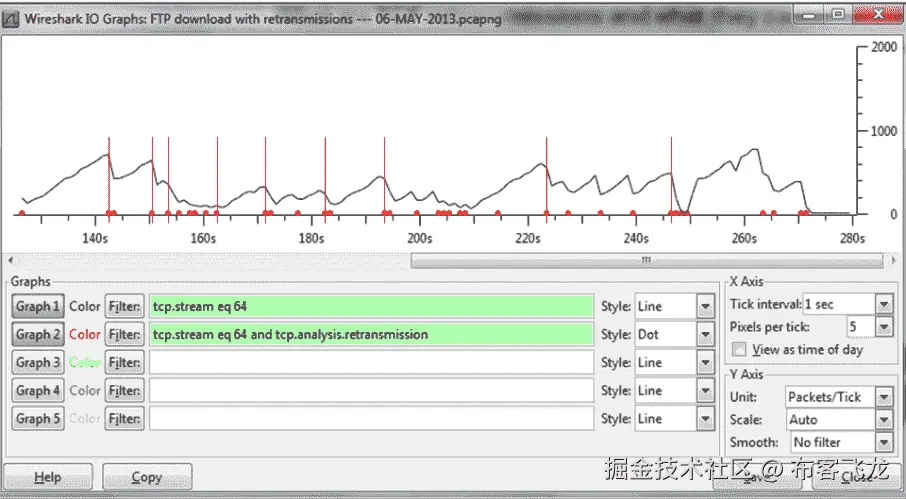Toggle the Graph 2 button

point(38,334)
